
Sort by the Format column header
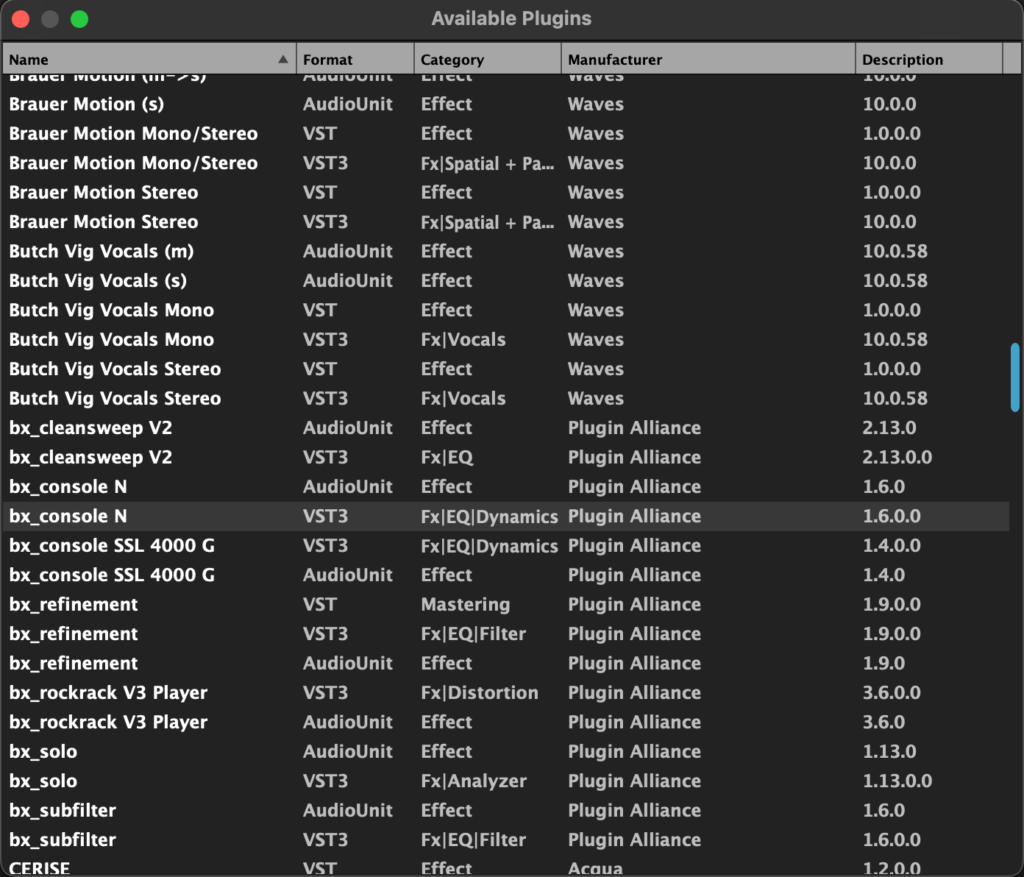(x=355, y=59)
